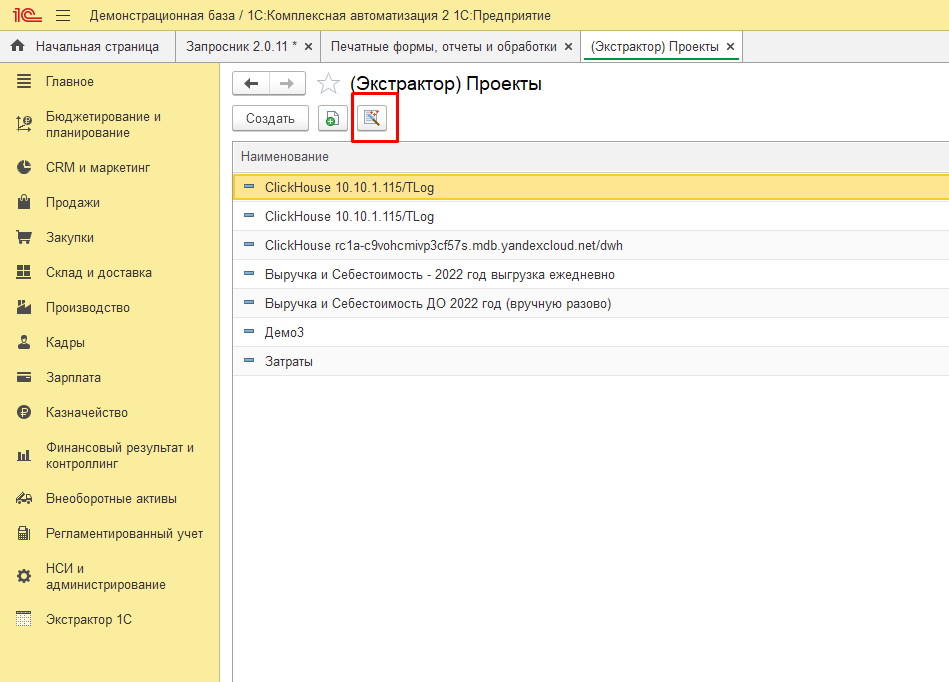Click the back navigation arrow
Screen dimensions: 949x682
click(x=251, y=84)
